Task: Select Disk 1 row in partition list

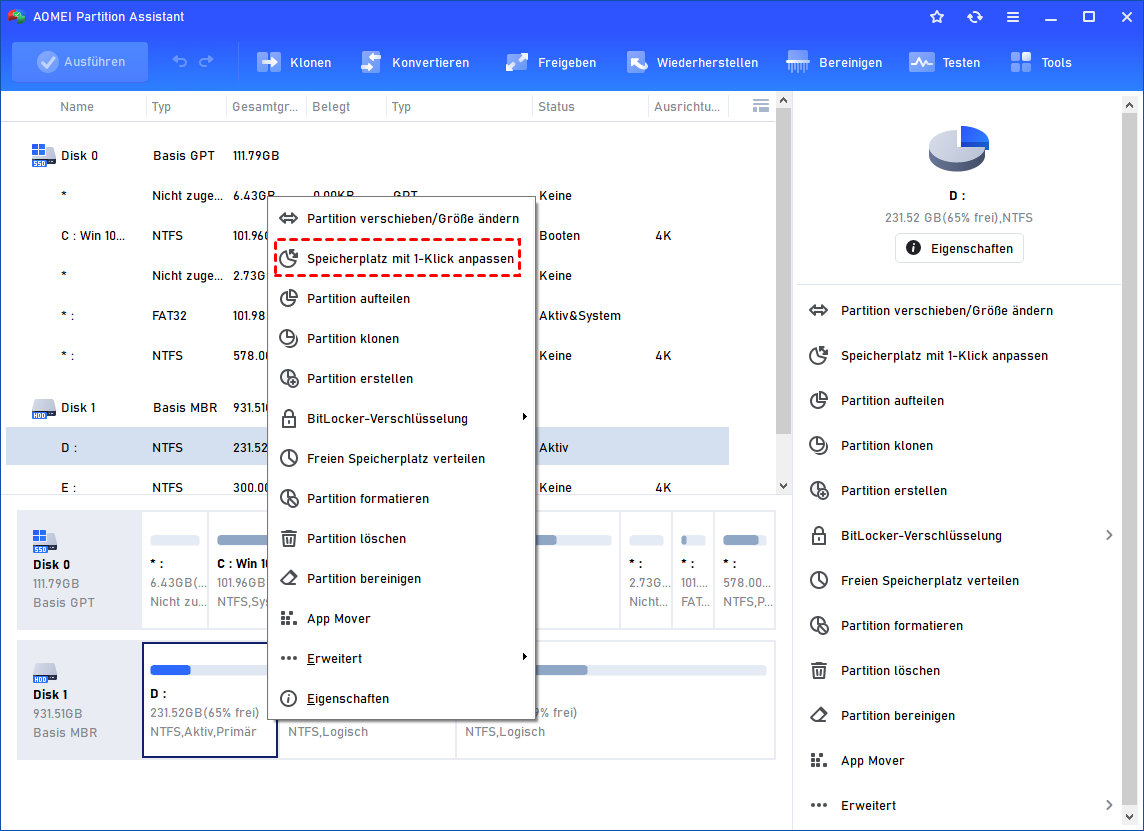Action: (367, 408)
